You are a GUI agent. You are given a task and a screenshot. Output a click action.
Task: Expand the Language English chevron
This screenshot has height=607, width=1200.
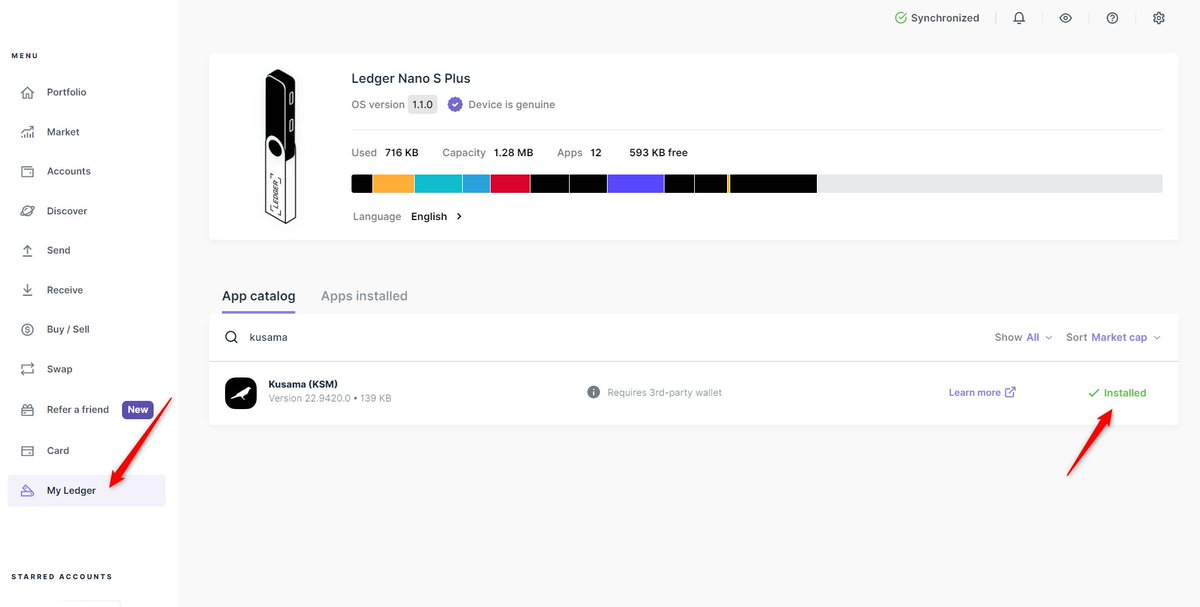coord(459,216)
